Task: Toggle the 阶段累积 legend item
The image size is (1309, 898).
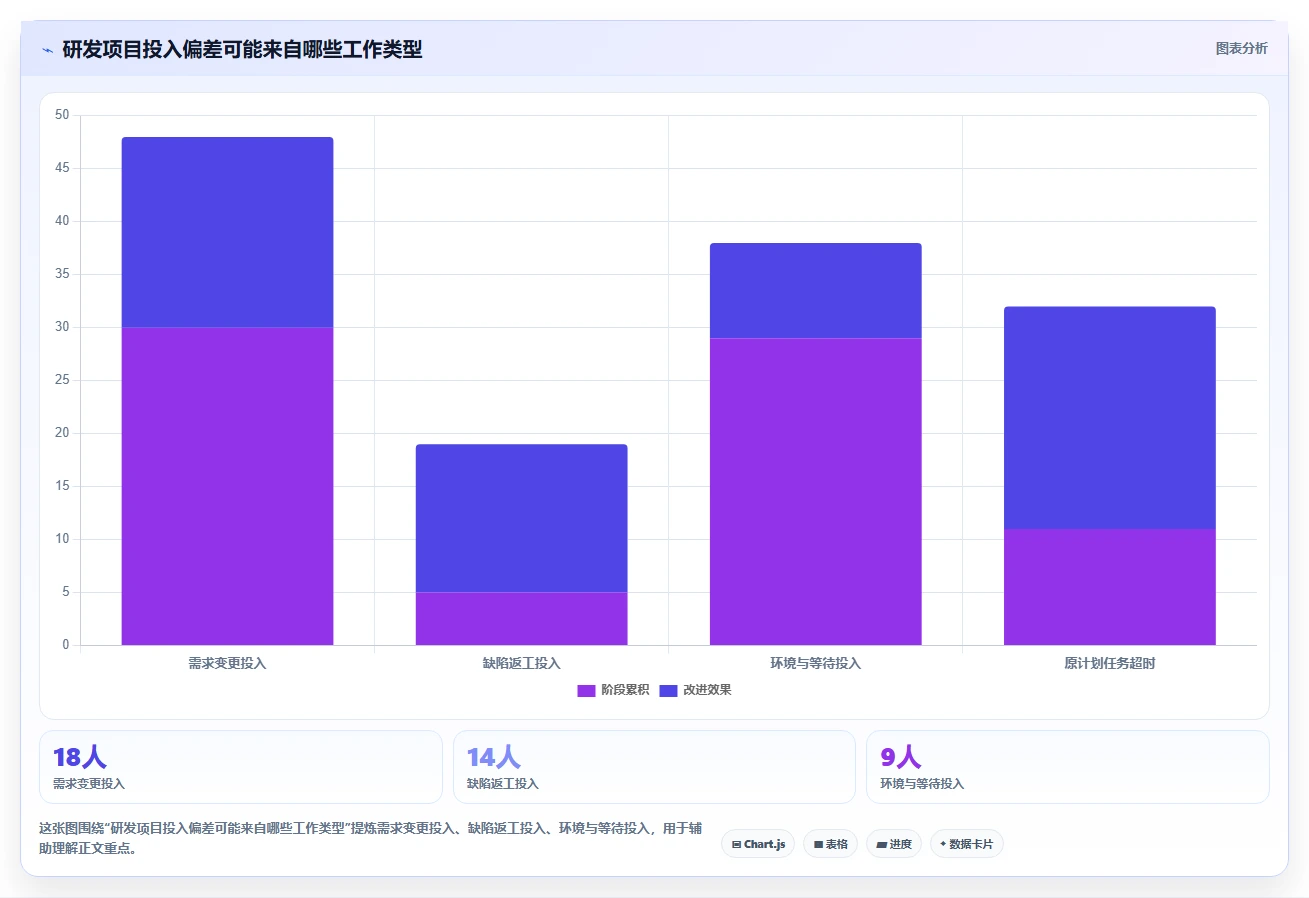Action: pos(613,690)
